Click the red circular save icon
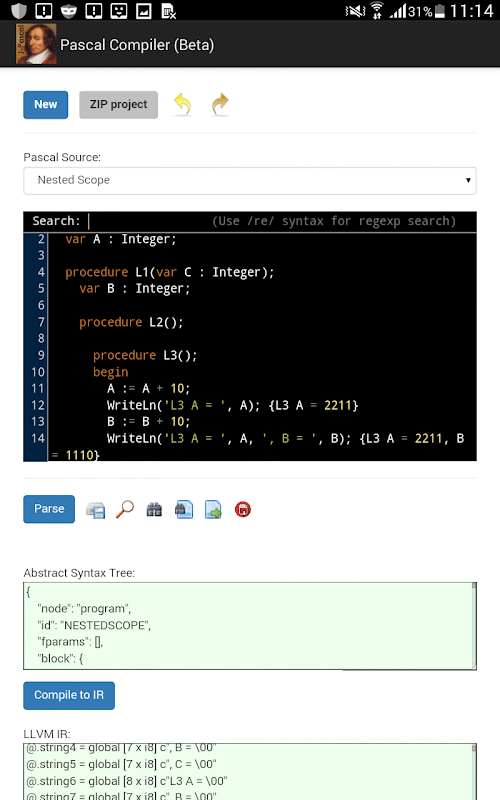 click(x=243, y=509)
